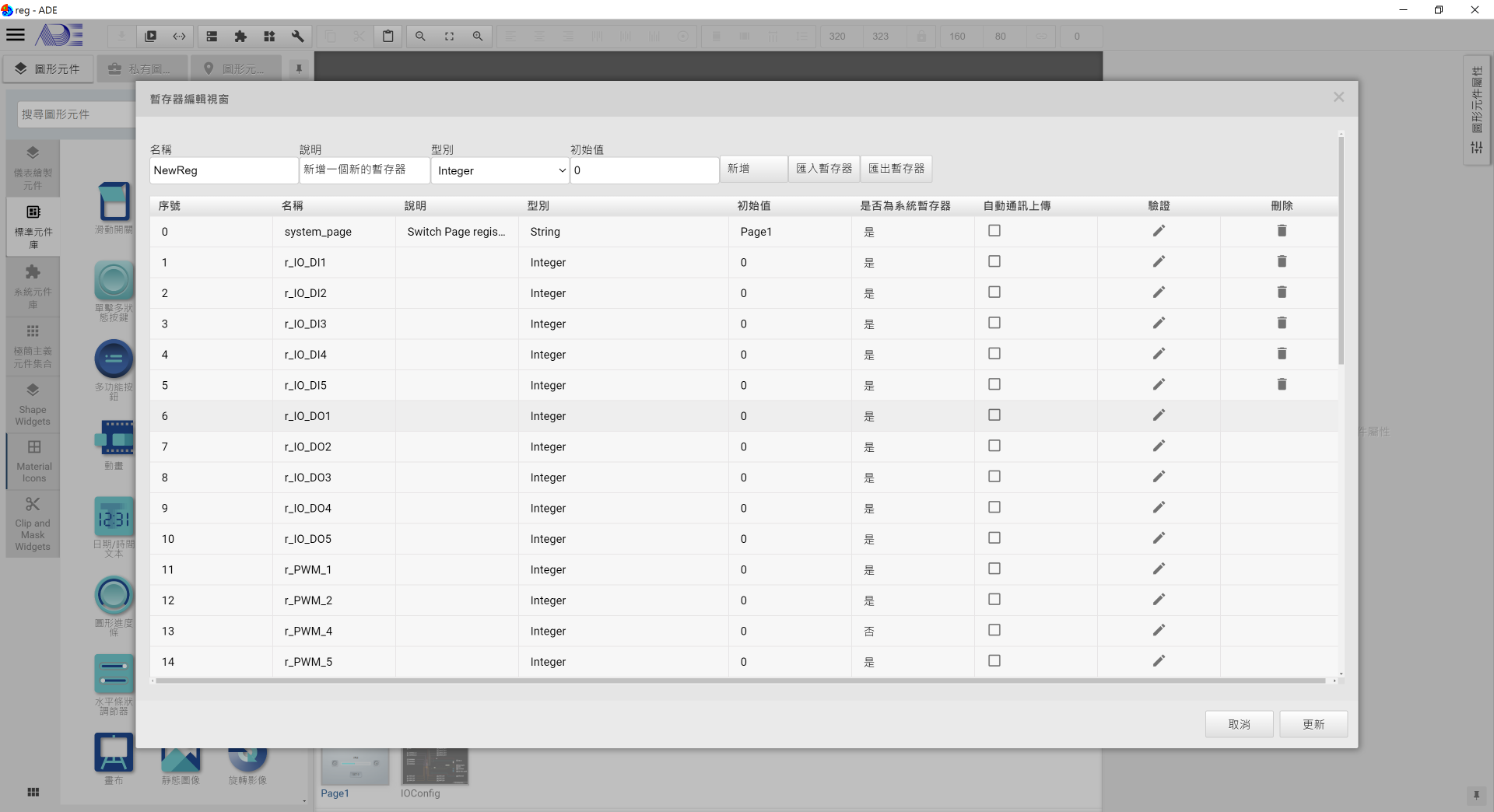Click the edit pencil for system_page row
The width and height of the screenshot is (1494, 812).
(1159, 231)
